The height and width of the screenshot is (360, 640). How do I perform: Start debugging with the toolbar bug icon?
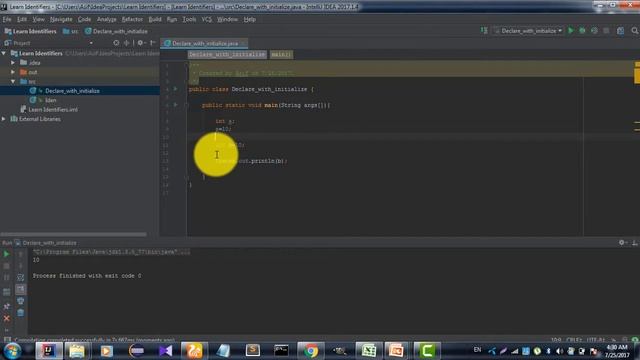pyautogui.click(x=582, y=31)
